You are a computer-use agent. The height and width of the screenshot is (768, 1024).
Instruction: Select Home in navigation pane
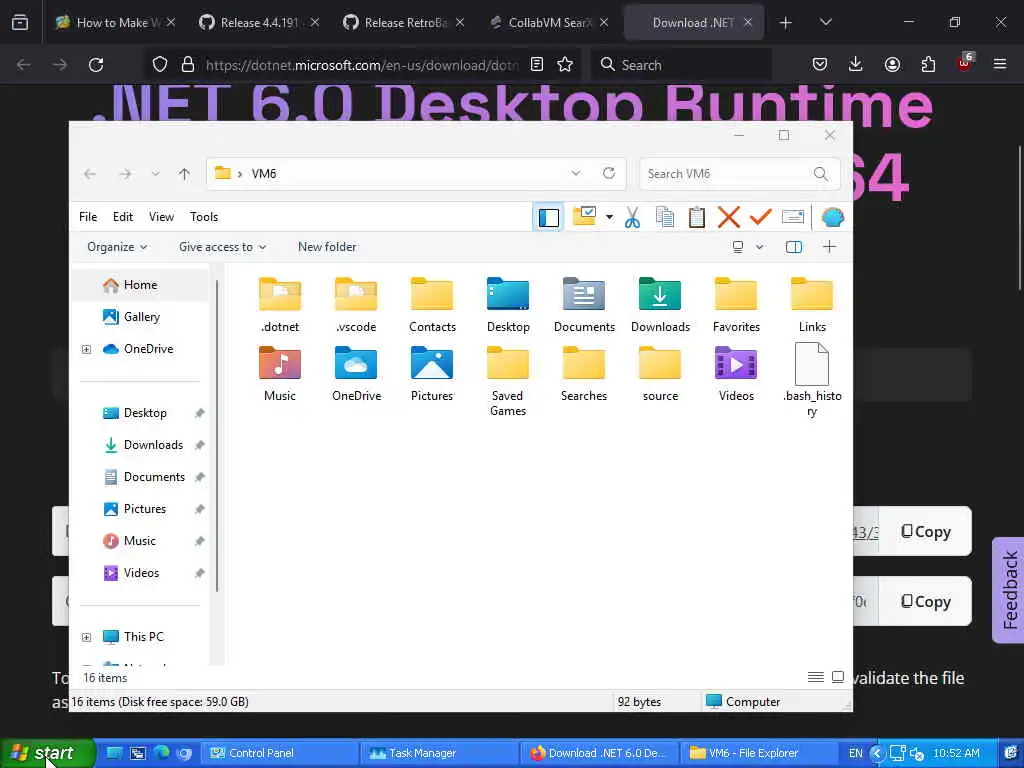[x=140, y=285]
